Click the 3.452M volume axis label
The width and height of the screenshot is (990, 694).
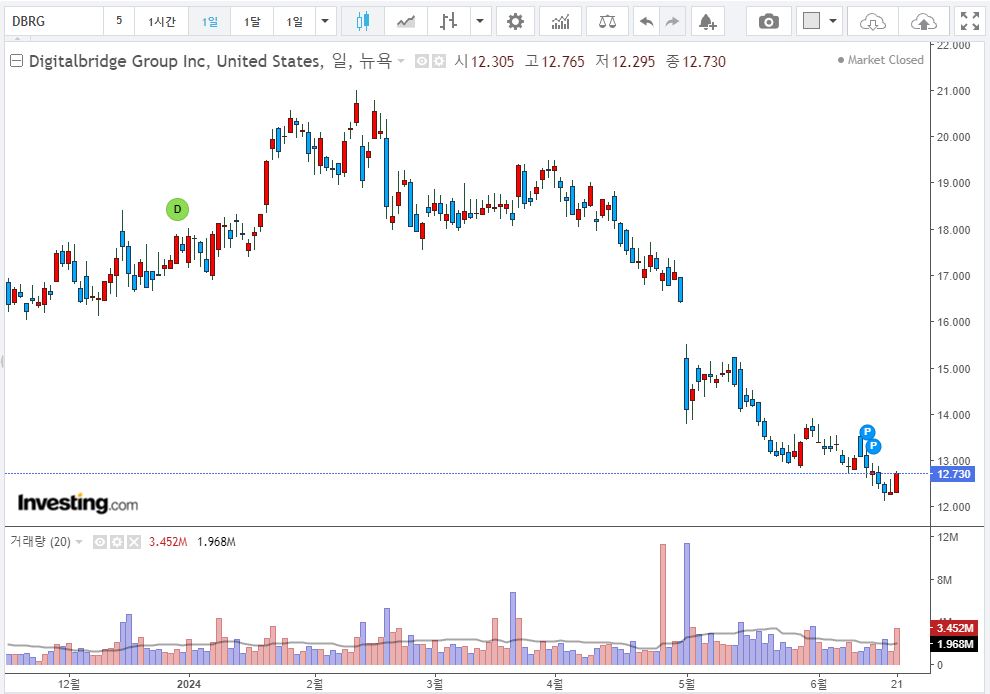(x=954, y=628)
